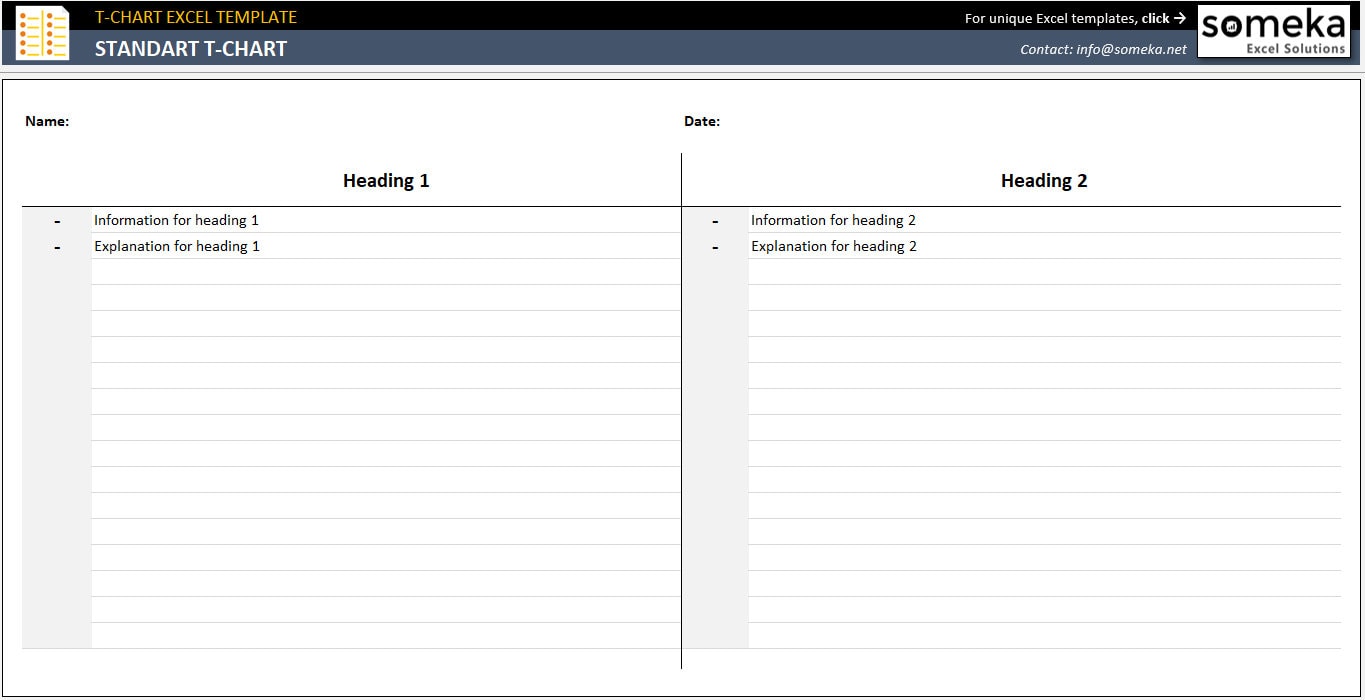Select the dash bullet before 'Information for heading 2'
Image resolution: width=1365 pixels, height=700 pixels.
715,219
